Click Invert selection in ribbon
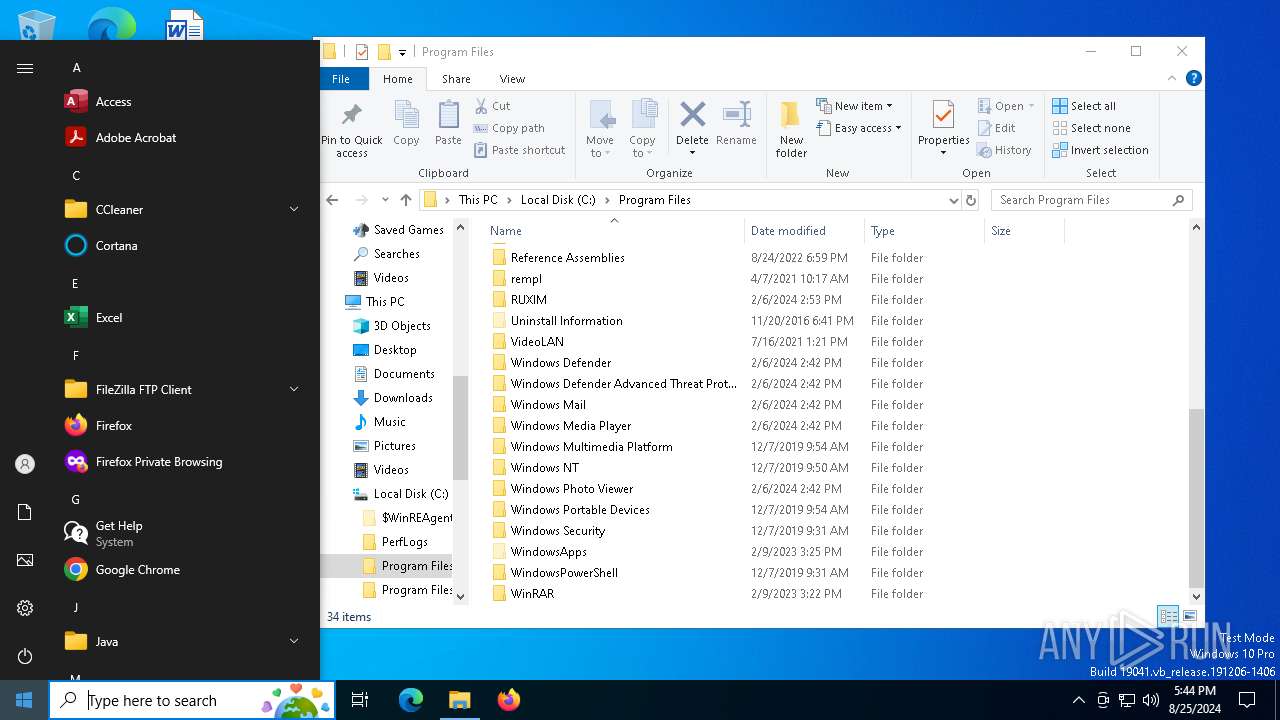The width and height of the screenshot is (1280, 720). 1100,150
